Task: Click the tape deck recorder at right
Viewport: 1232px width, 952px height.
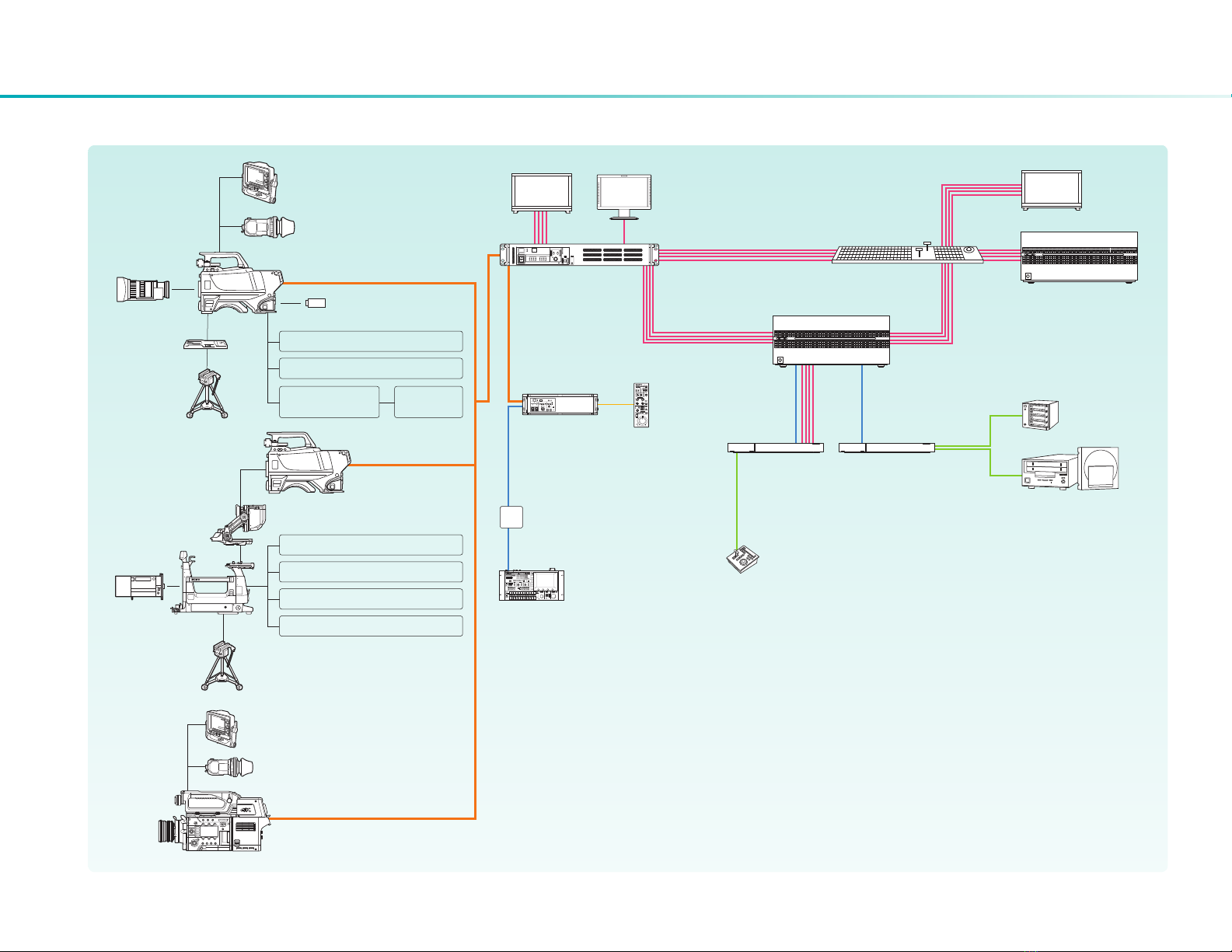Action: point(1049,473)
